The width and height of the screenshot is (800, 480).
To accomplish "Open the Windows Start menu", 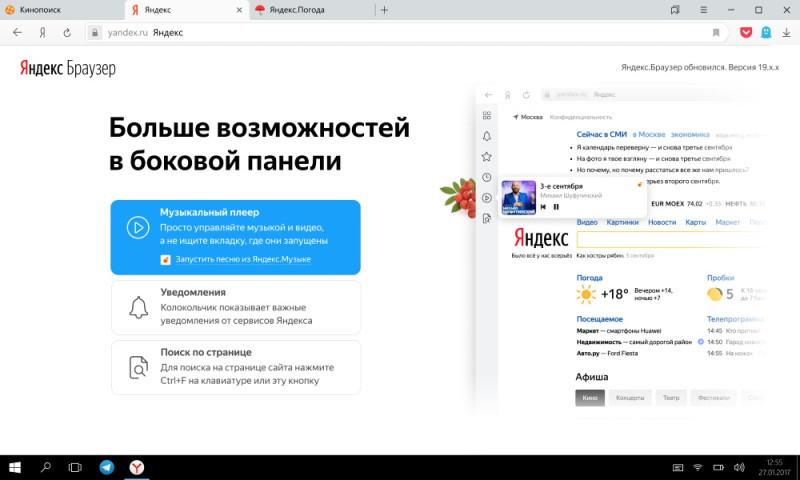I will pyautogui.click(x=16, y=467).
